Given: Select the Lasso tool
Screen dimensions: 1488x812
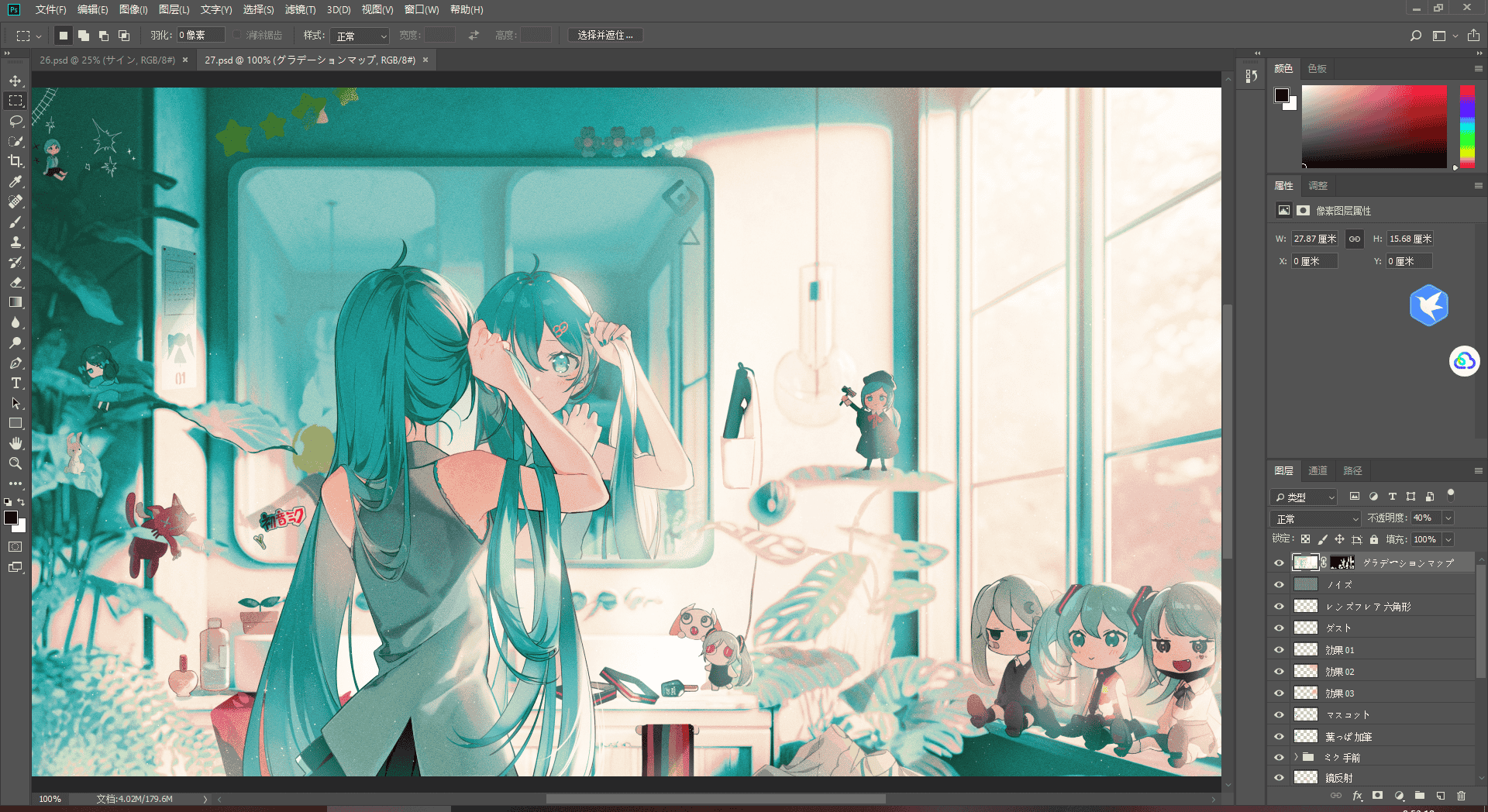Looking at the screenshot, I should (15, 121).
